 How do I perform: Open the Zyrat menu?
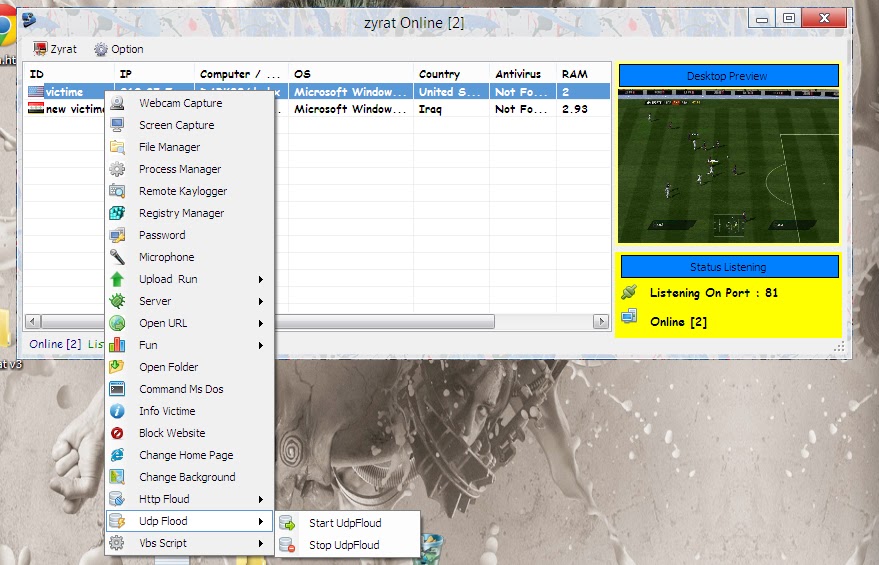(x=55, y=49)
